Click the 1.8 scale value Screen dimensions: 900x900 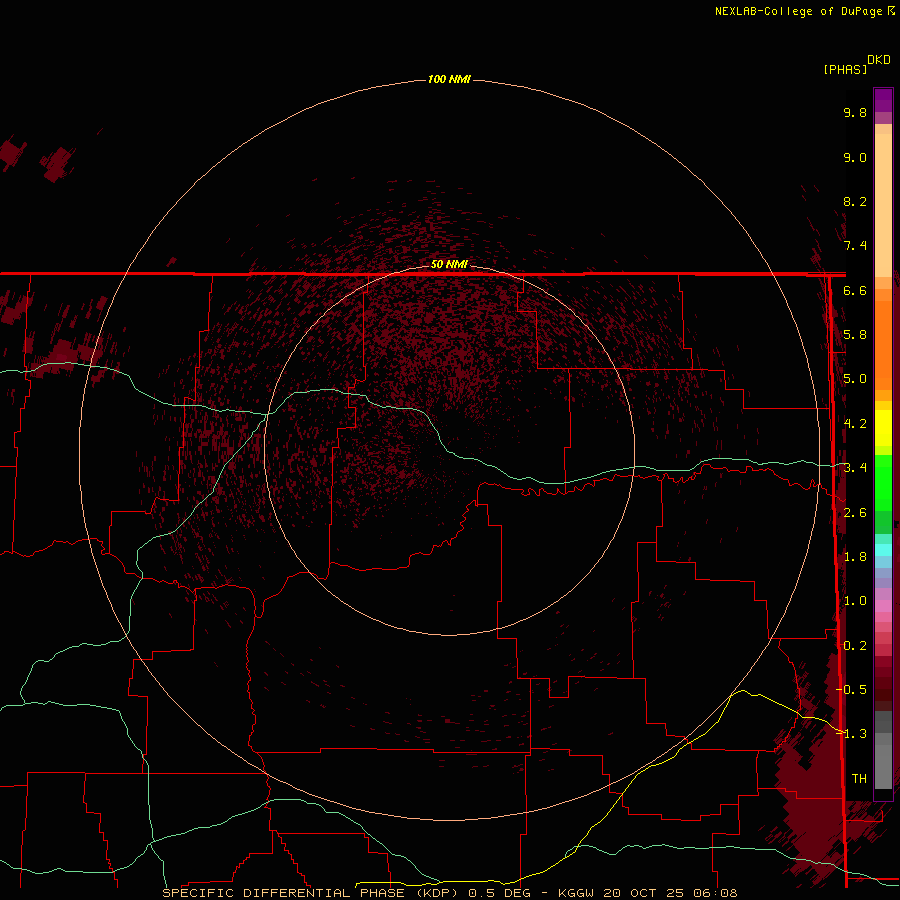[855, 557]
